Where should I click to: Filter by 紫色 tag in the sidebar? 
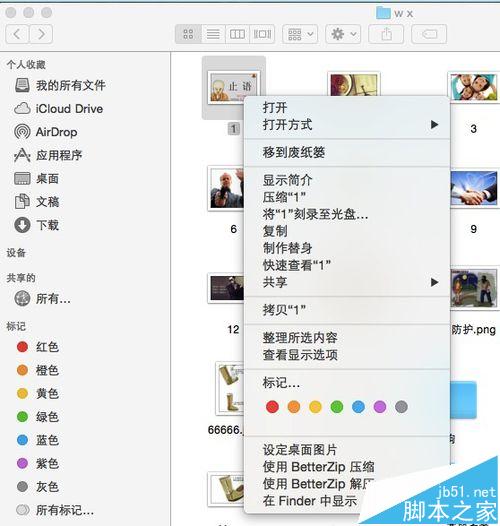click(x=38, y=464)
